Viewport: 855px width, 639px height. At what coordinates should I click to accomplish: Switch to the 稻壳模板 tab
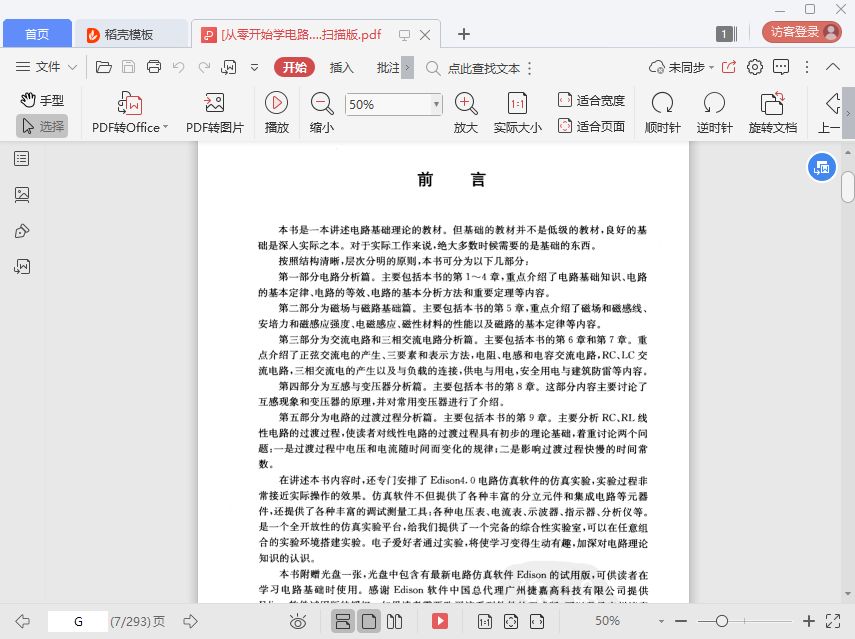pyautogui.click(x=130, y=34)
